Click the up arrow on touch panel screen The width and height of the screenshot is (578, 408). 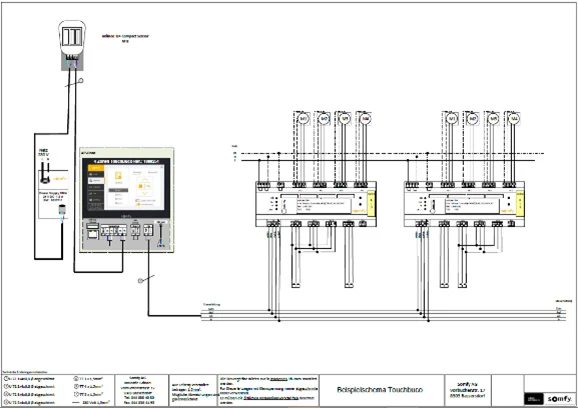tap(144, 179)
